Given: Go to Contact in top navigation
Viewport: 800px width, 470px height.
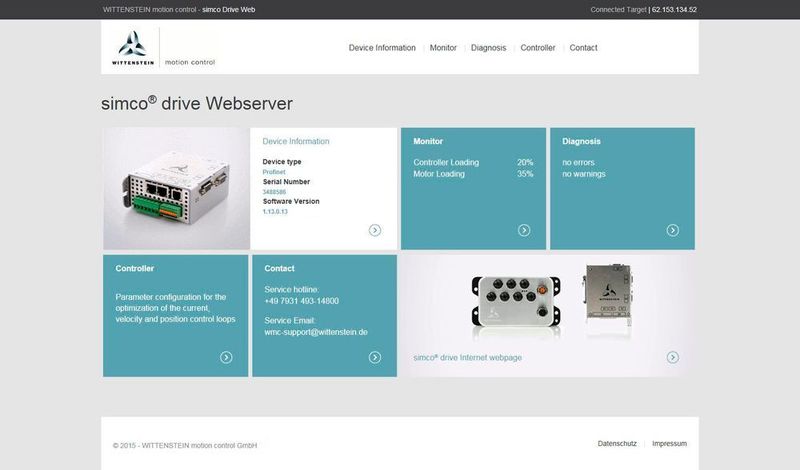Looking at the screenshot, I should click(x=583, y=48).
